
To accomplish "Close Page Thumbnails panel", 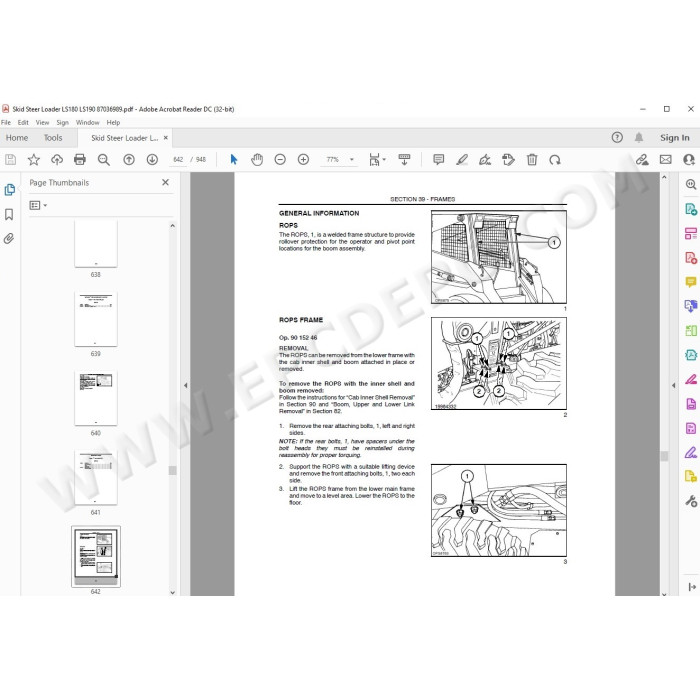I will coord(165,182).
